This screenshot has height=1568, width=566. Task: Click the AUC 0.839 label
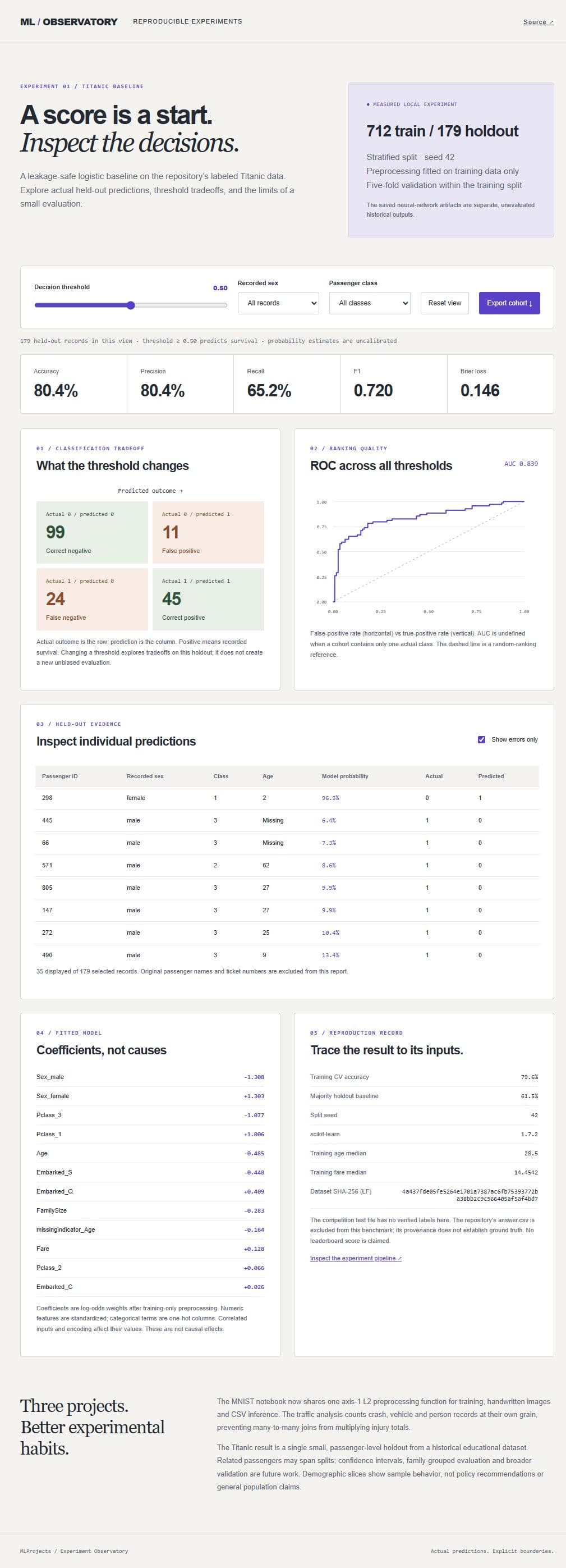[521, 464]
